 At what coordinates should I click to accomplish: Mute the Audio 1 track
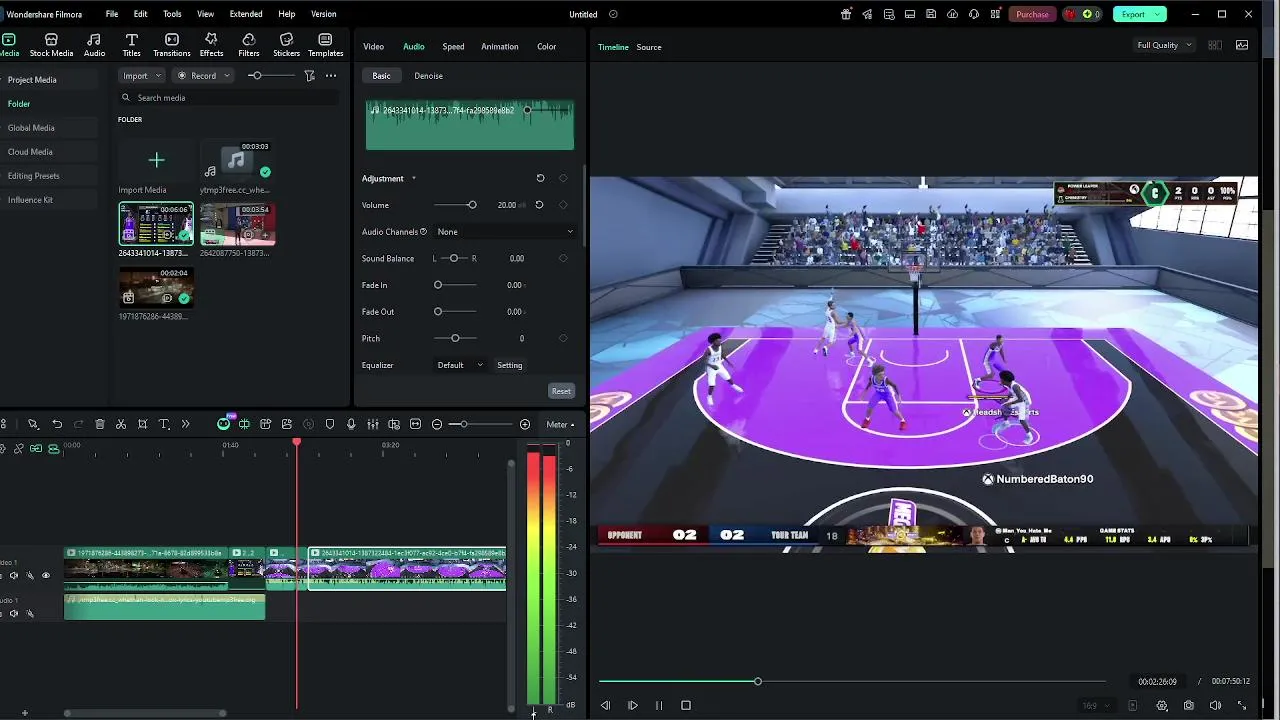pyautogui.click(x=14, y=613)
